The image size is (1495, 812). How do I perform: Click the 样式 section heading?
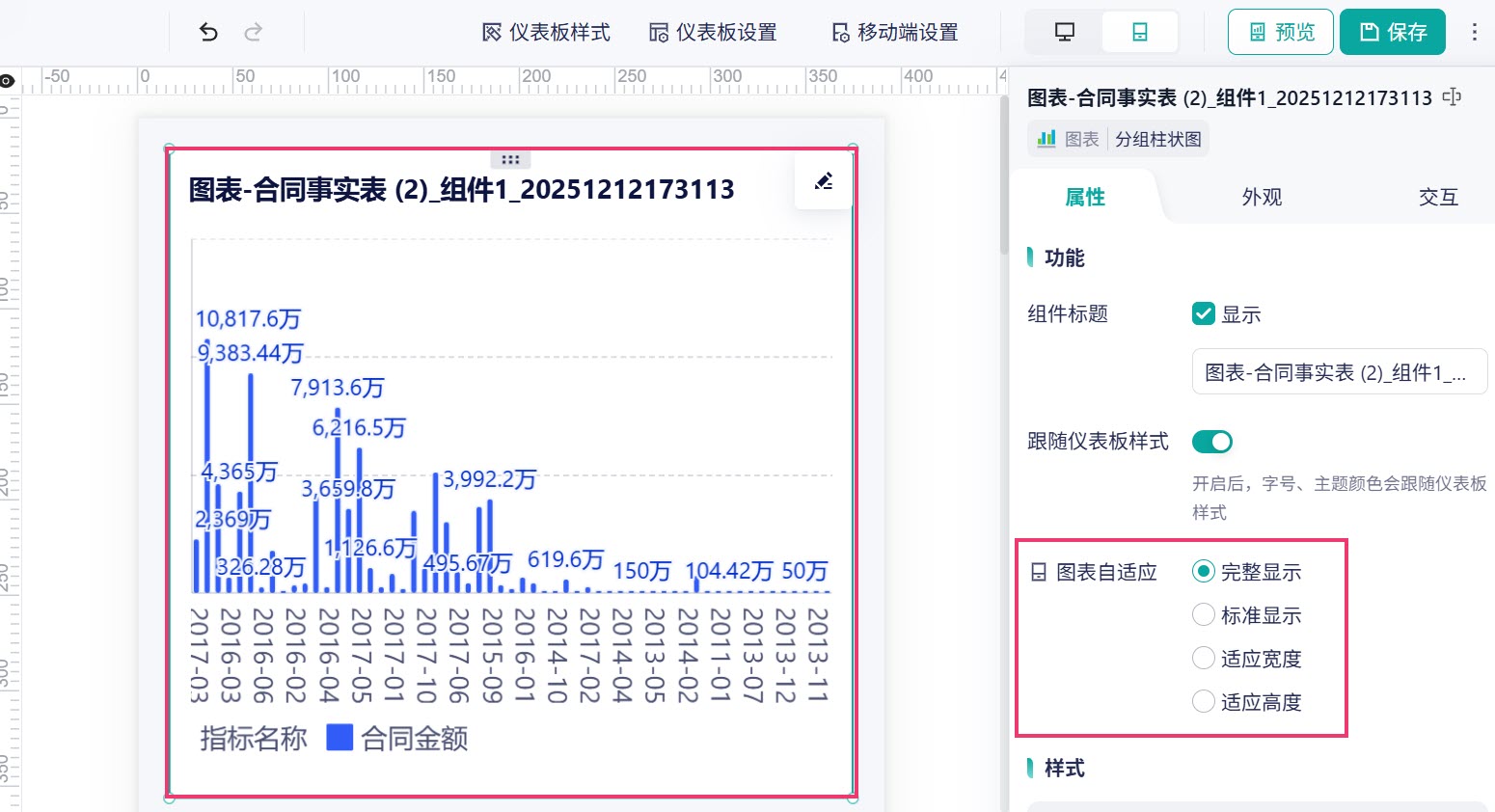(x=1065, y=768)
